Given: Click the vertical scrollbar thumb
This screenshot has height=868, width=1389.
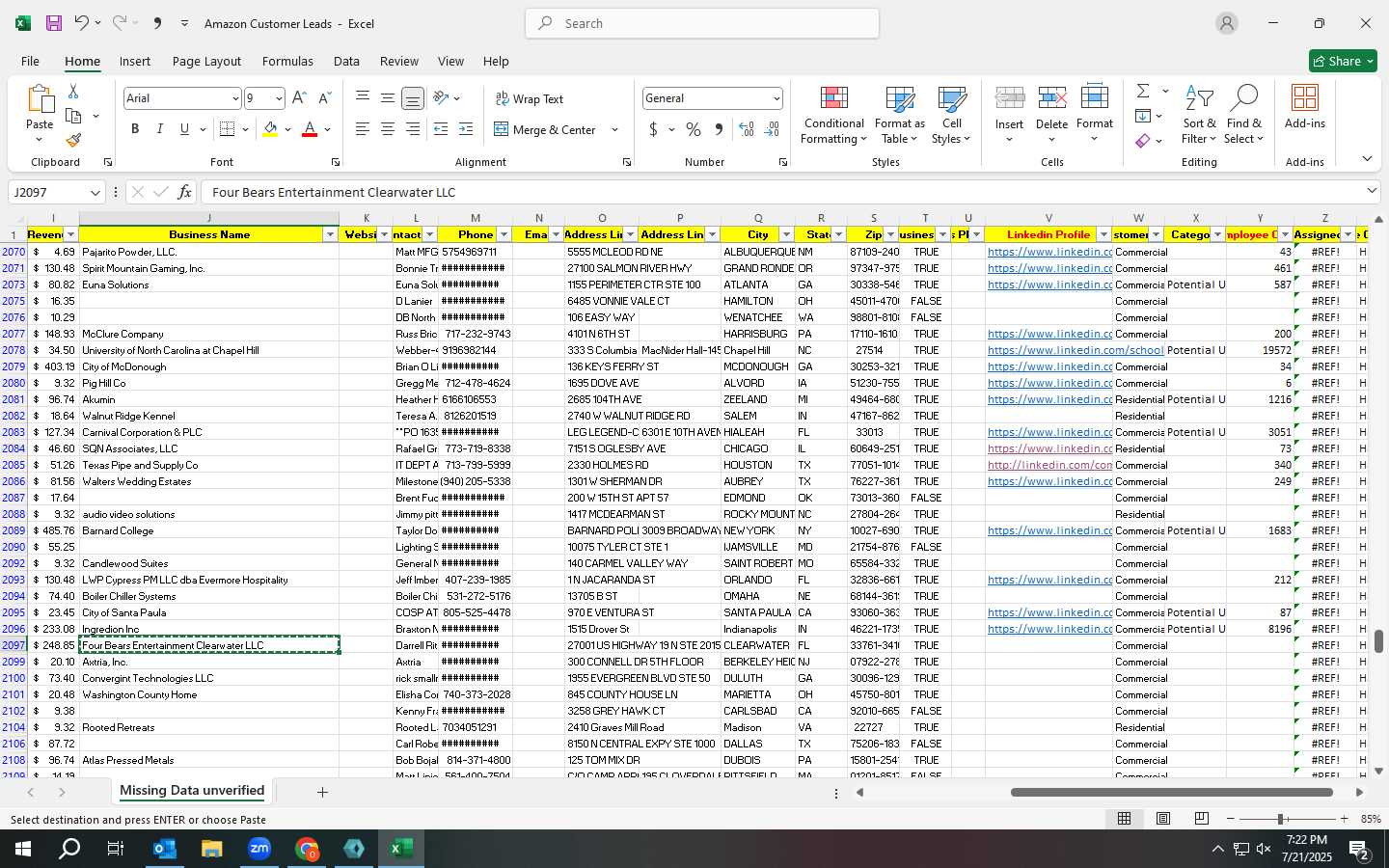Looking at the screenshot, I should tap(1378, 640).
